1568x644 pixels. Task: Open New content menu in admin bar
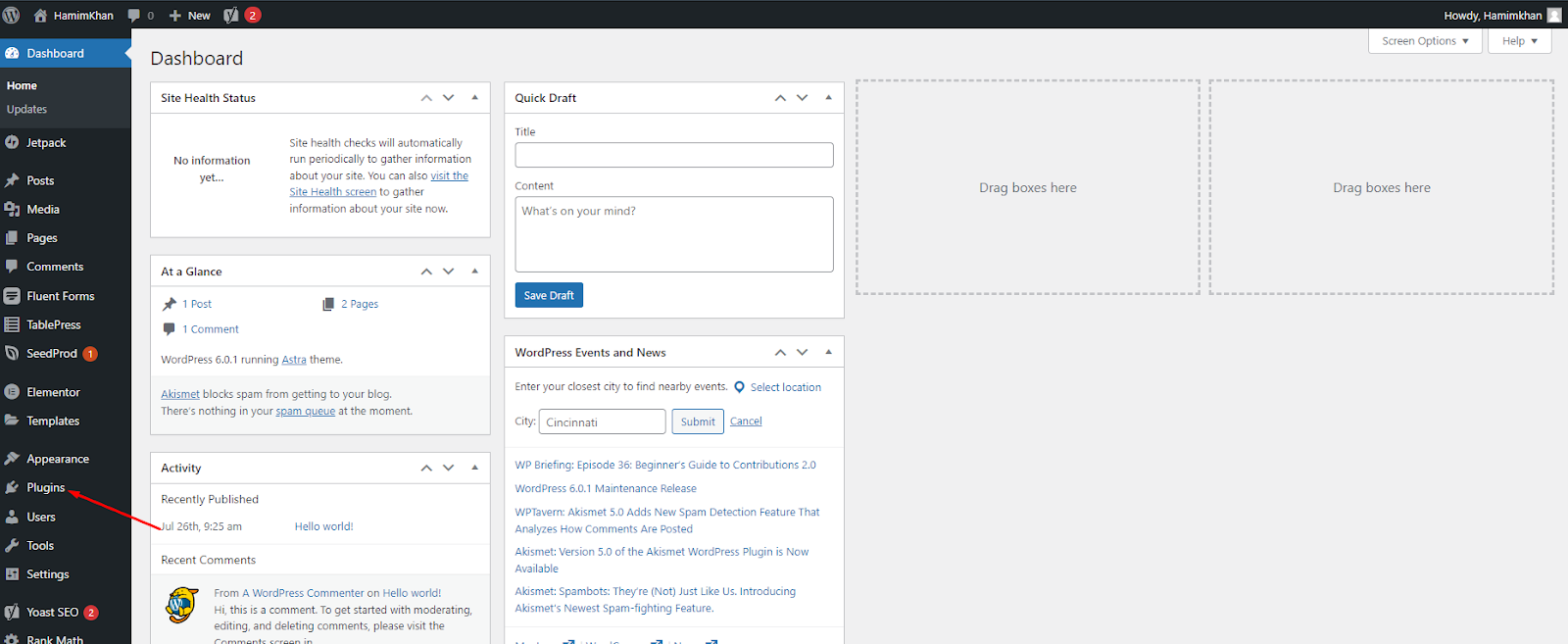click(189, 15)
